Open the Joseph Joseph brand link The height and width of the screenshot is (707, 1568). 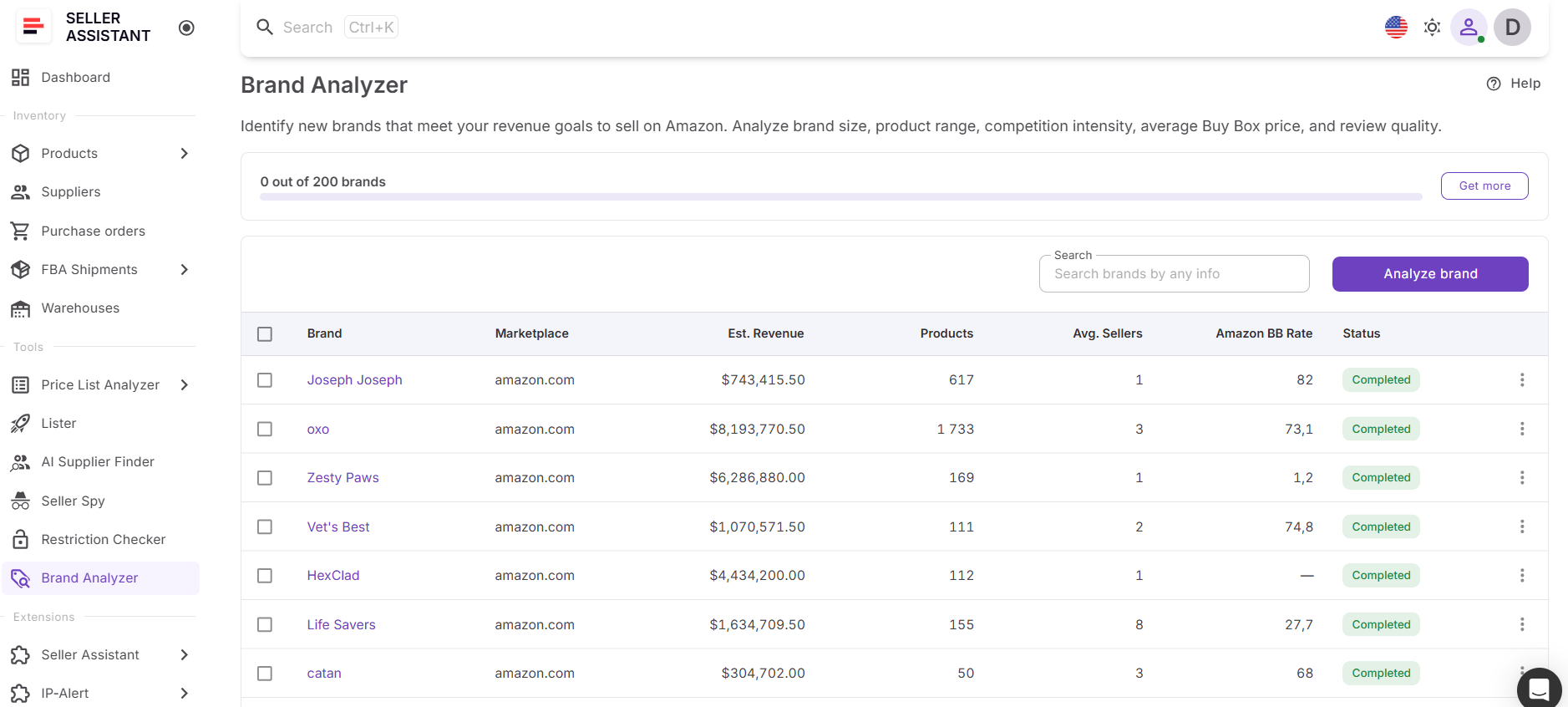(x=354, y=380)
